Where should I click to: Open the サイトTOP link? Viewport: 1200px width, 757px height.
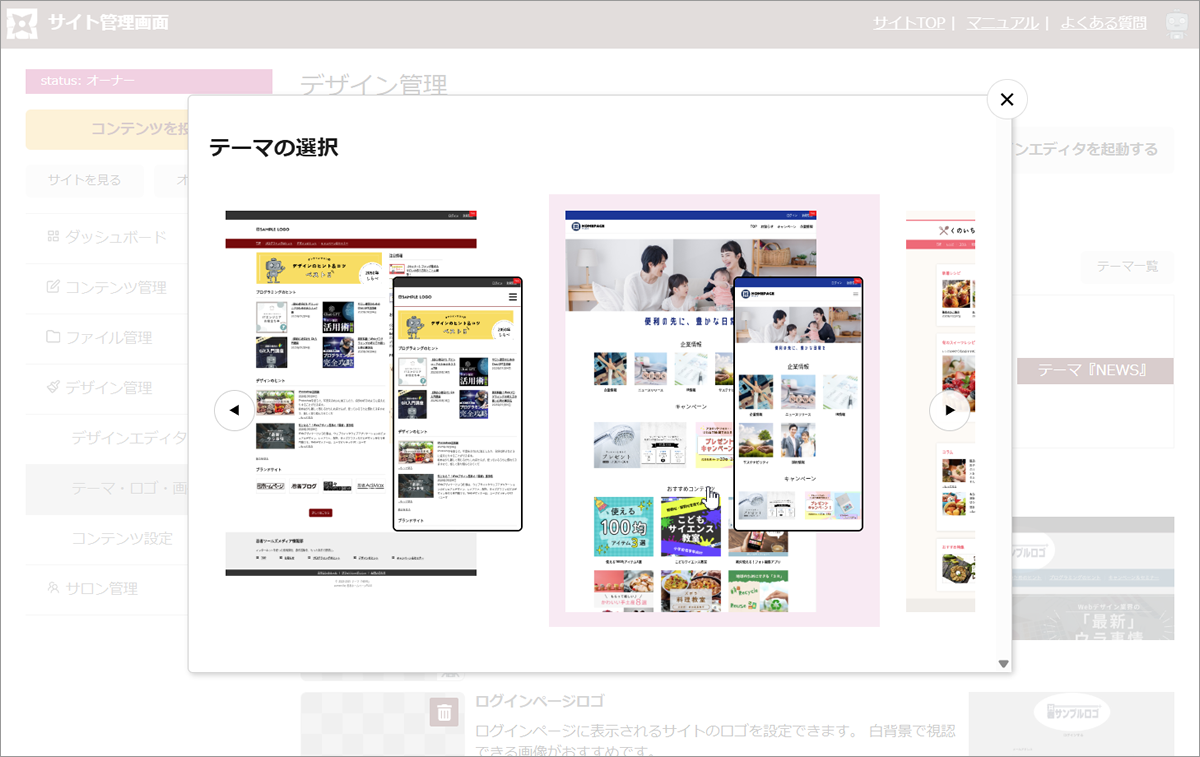[x=908, y=23]
